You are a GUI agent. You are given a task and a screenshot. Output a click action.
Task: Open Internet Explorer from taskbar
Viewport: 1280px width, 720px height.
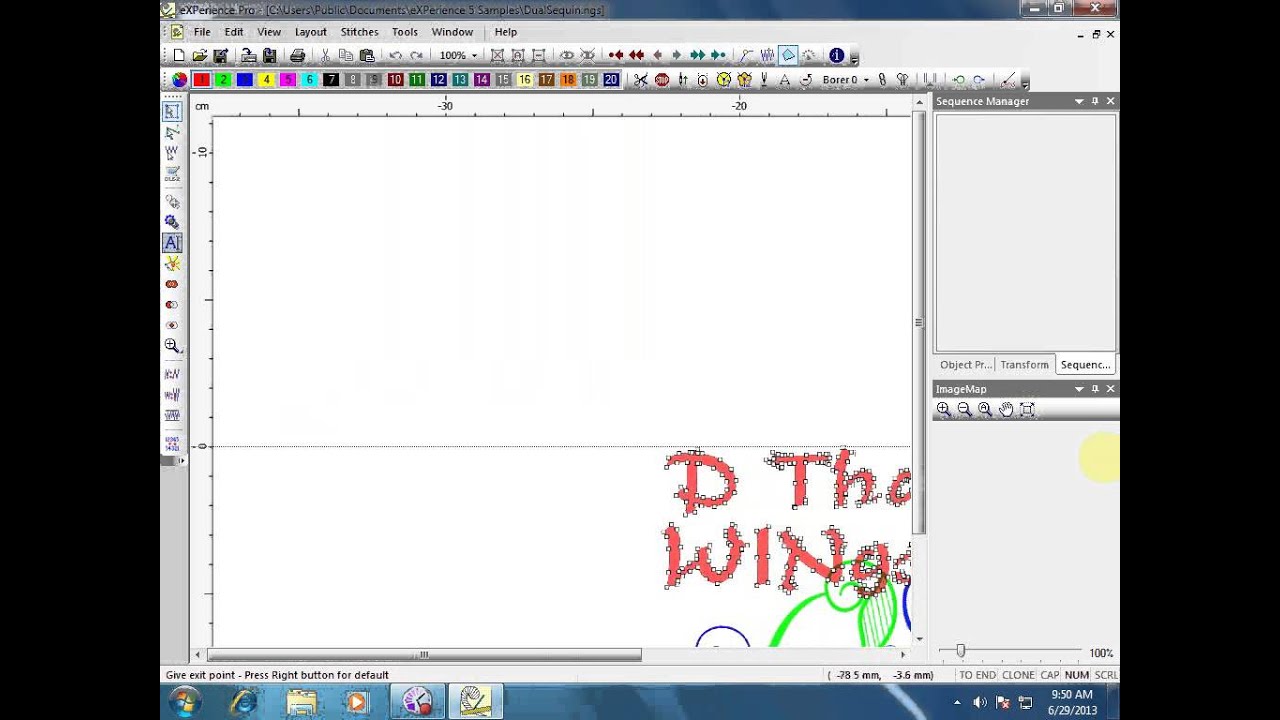click(243, 703)
